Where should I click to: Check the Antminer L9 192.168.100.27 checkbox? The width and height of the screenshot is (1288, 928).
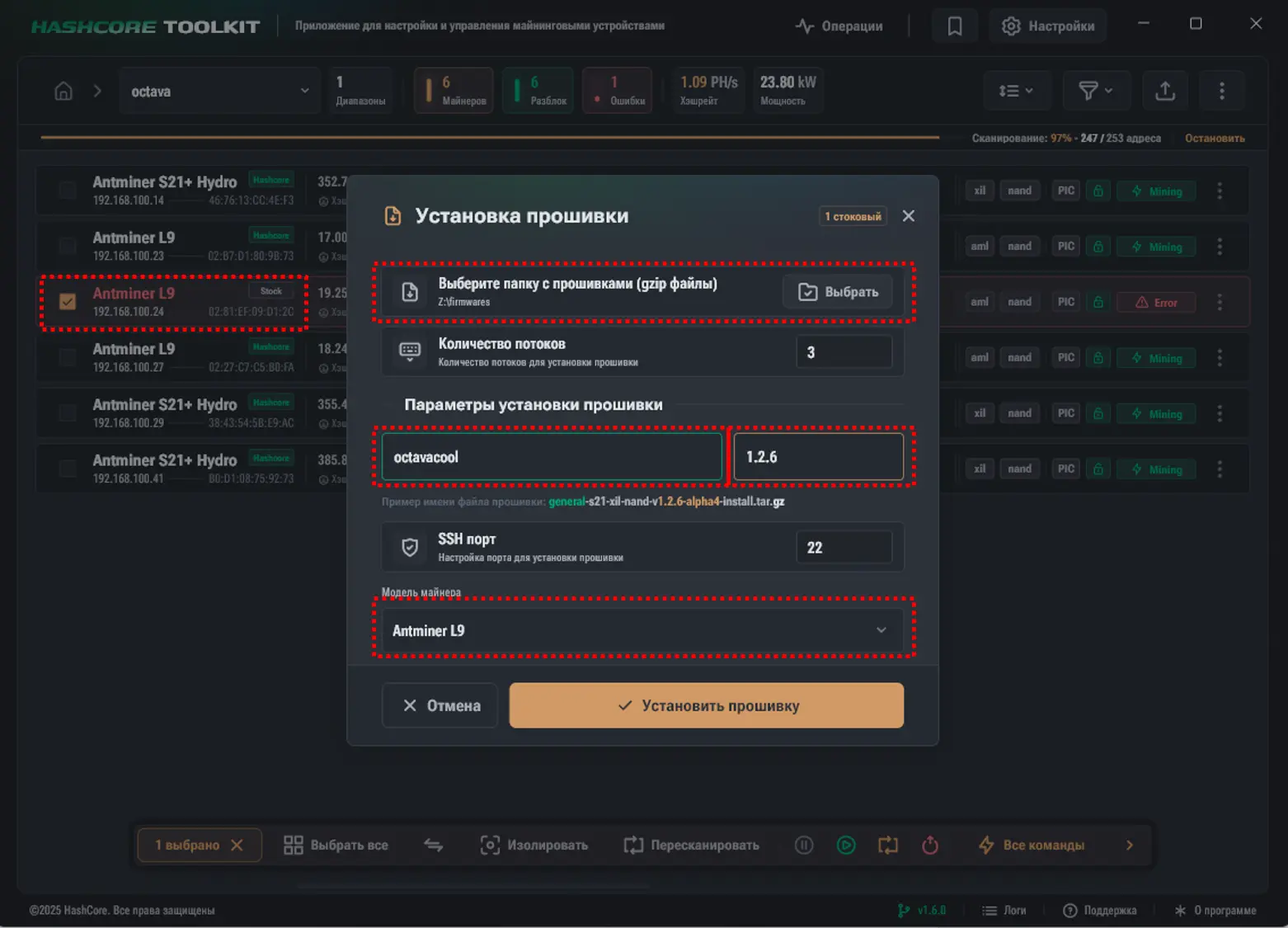(x=68, y=358)
